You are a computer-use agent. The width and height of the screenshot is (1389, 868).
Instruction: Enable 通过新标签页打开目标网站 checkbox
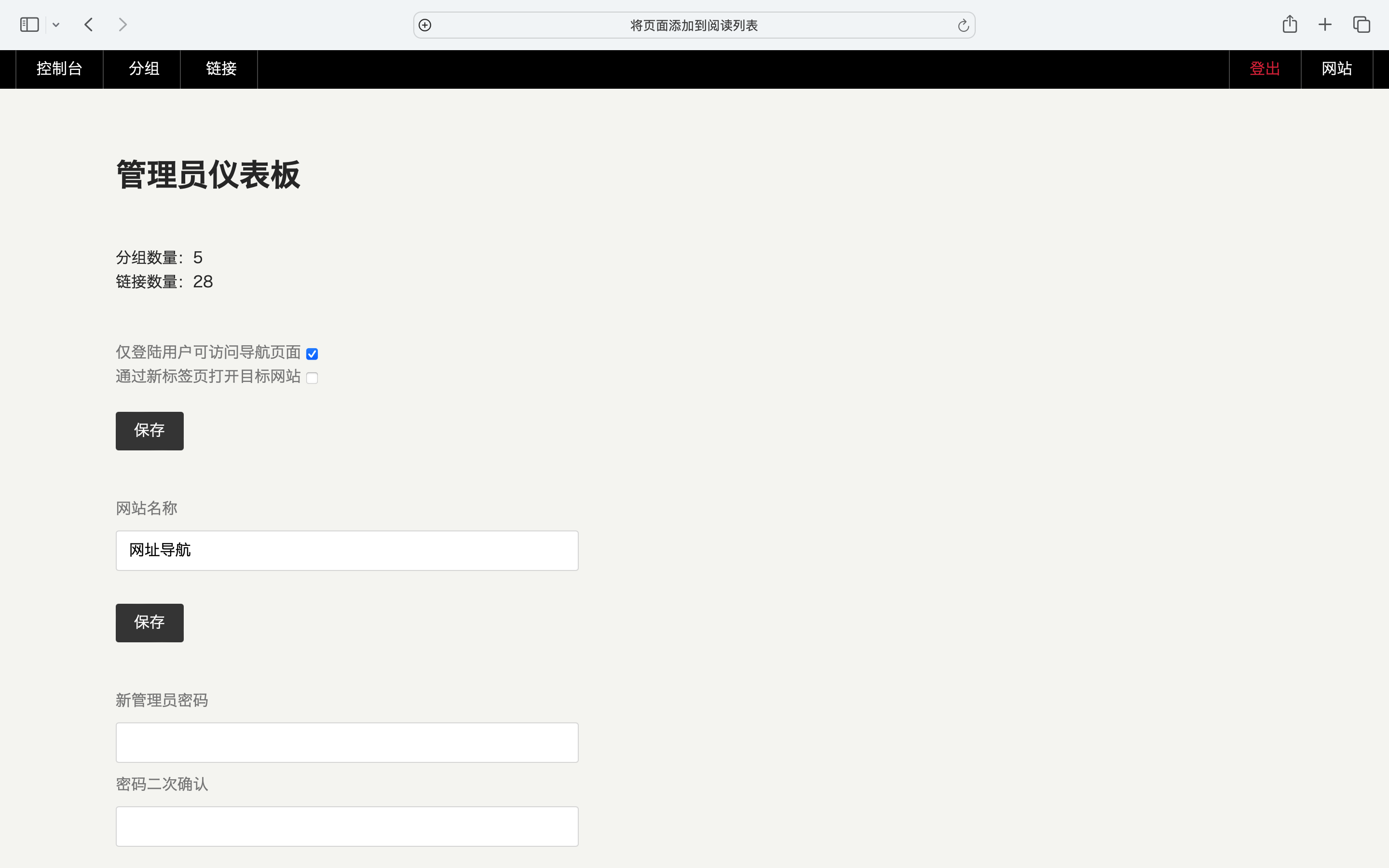click(312, 378)
